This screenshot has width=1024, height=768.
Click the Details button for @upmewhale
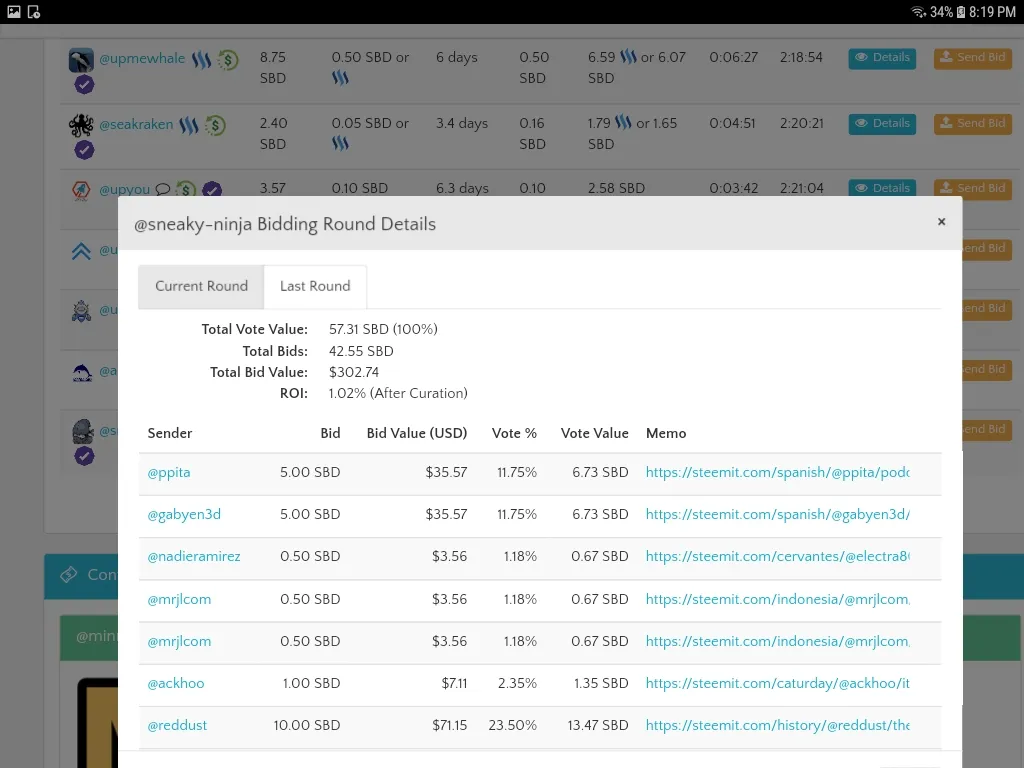click(x=882, y=58)
